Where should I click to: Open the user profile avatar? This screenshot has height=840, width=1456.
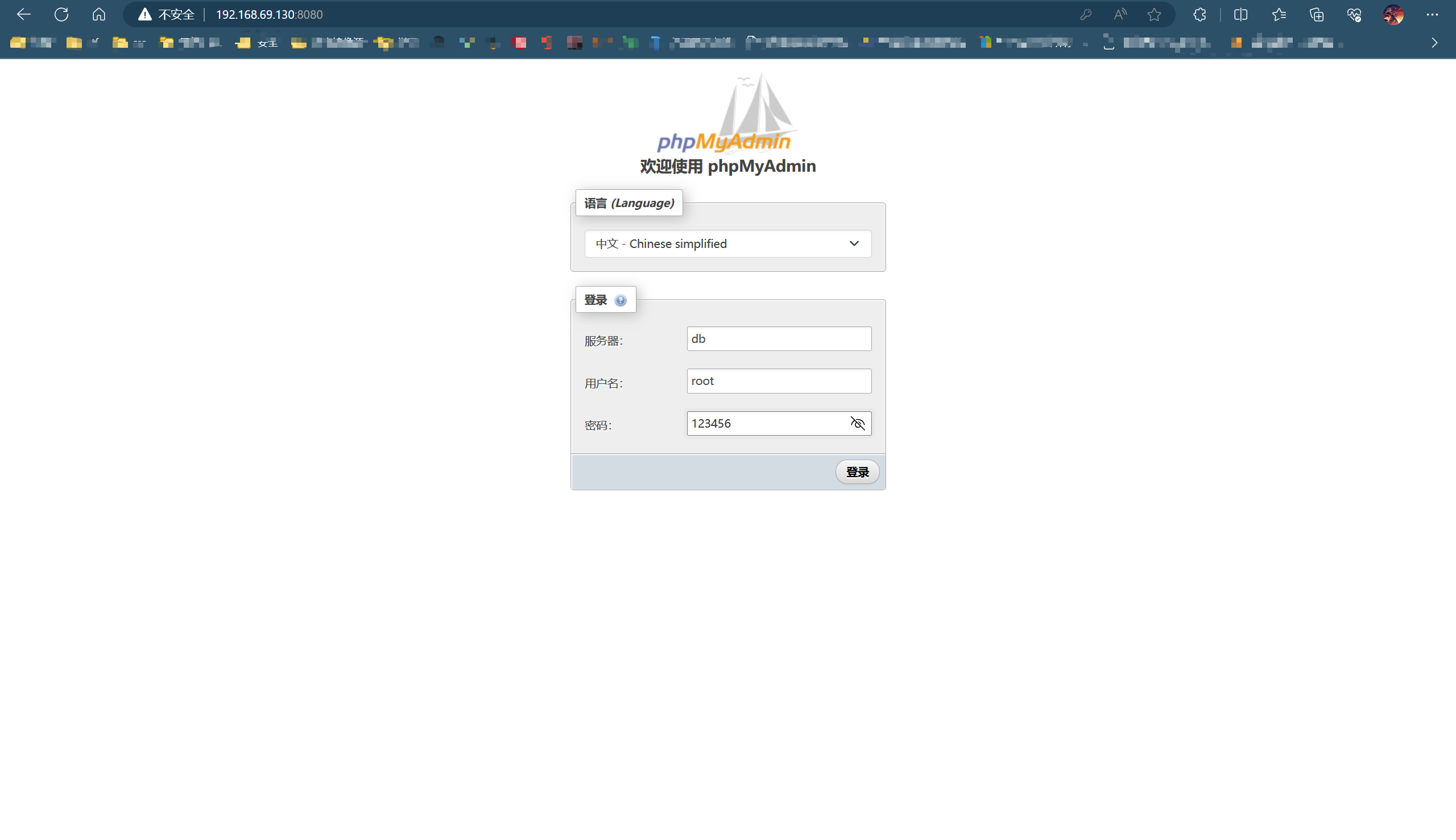1393,14
